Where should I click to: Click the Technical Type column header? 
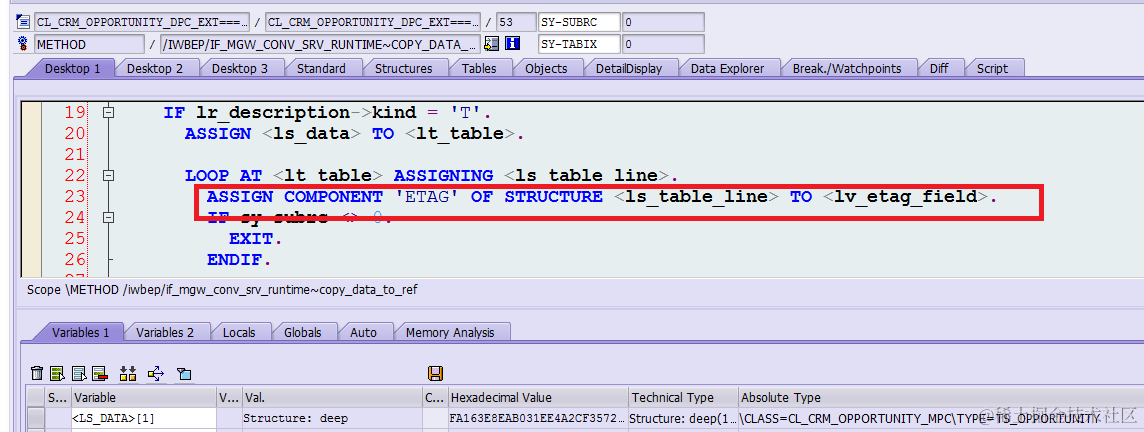coord(683,398)
